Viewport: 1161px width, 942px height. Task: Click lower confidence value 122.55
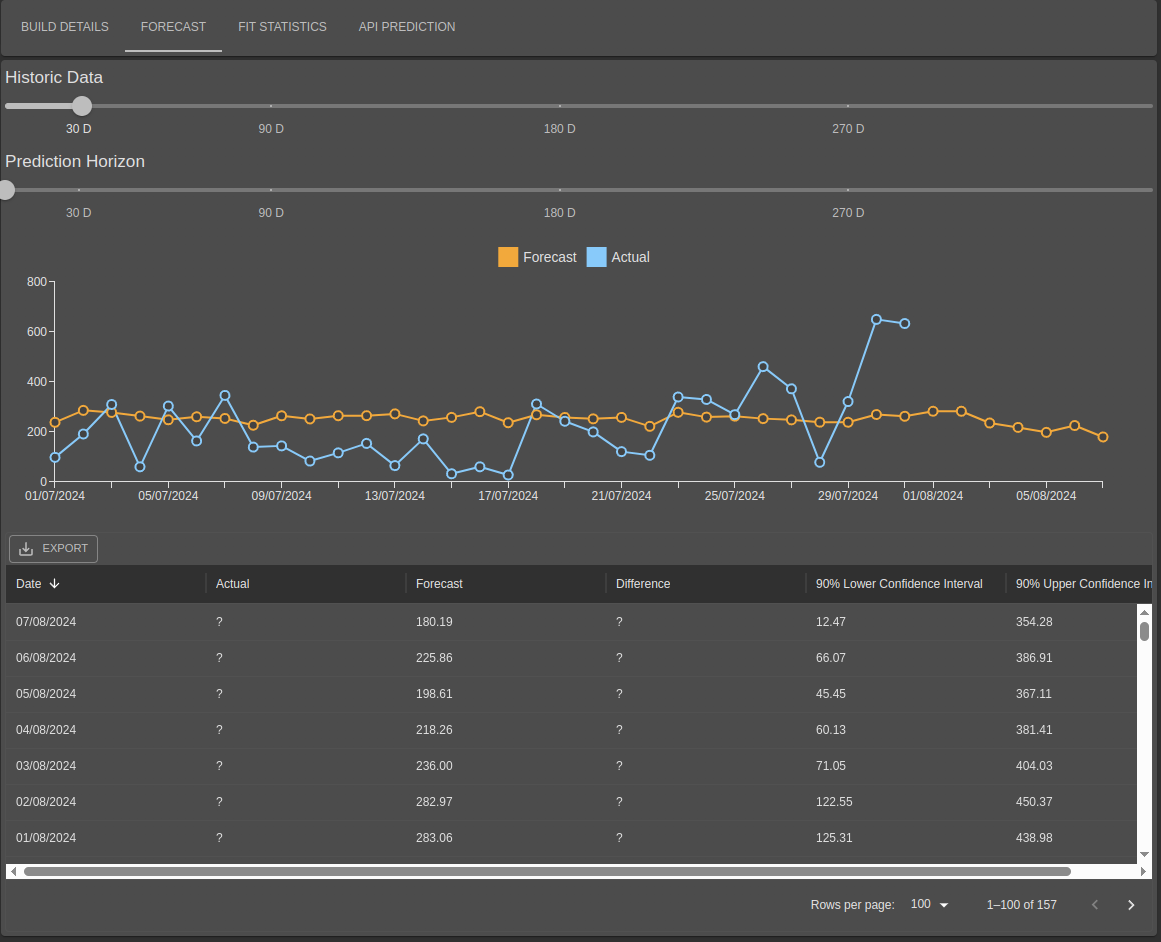pos(834,802)
